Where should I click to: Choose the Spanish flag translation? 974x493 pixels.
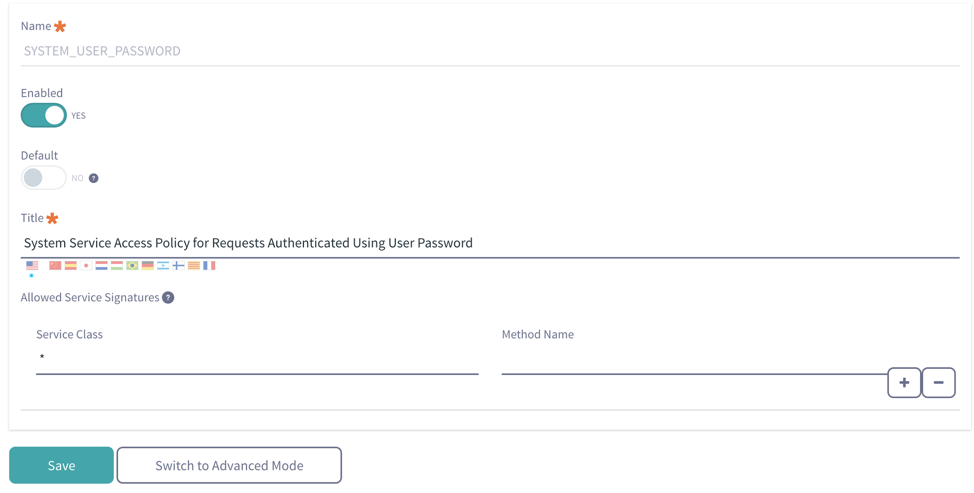70,266
